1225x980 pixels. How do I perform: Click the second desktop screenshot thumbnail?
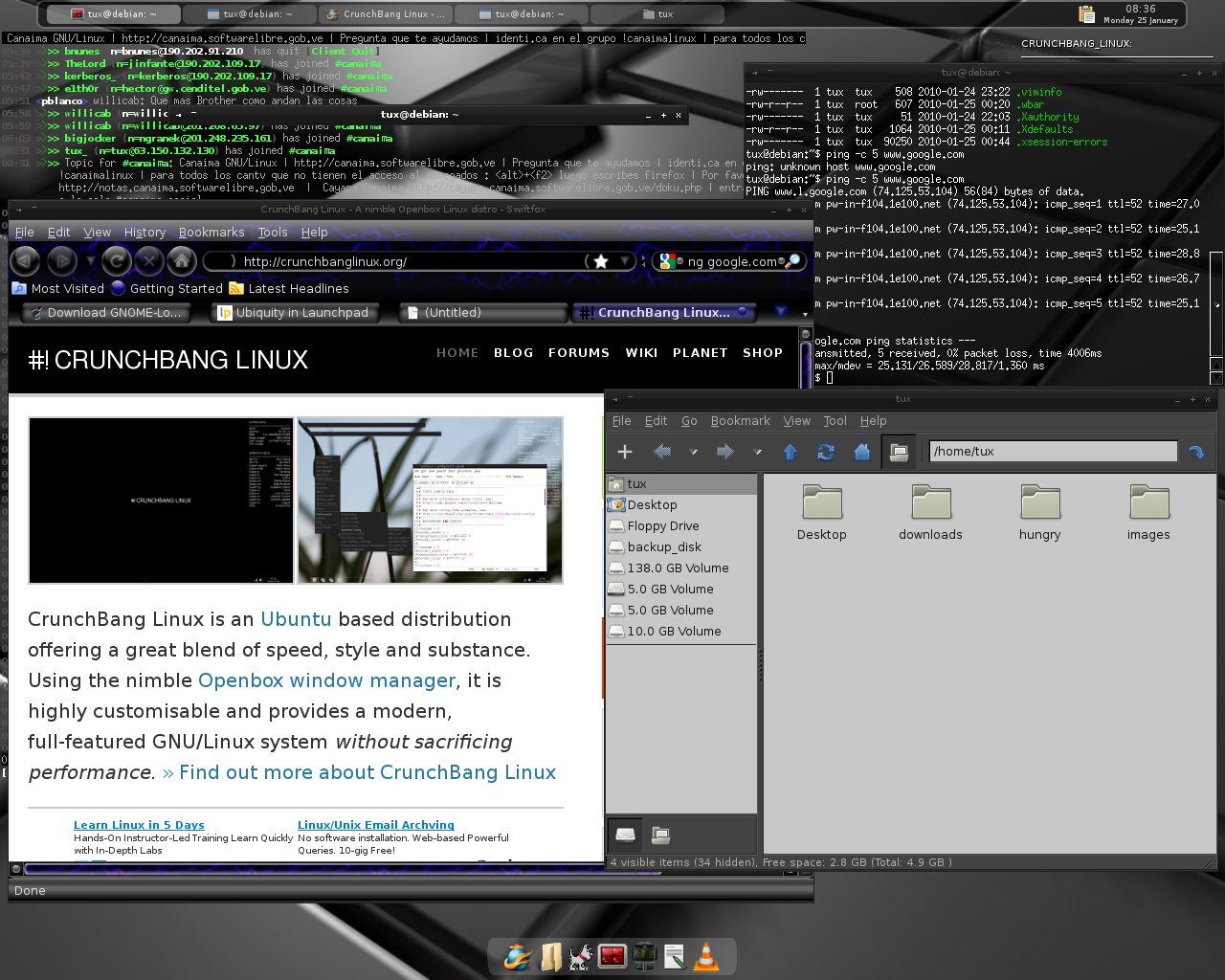point(431,501)
